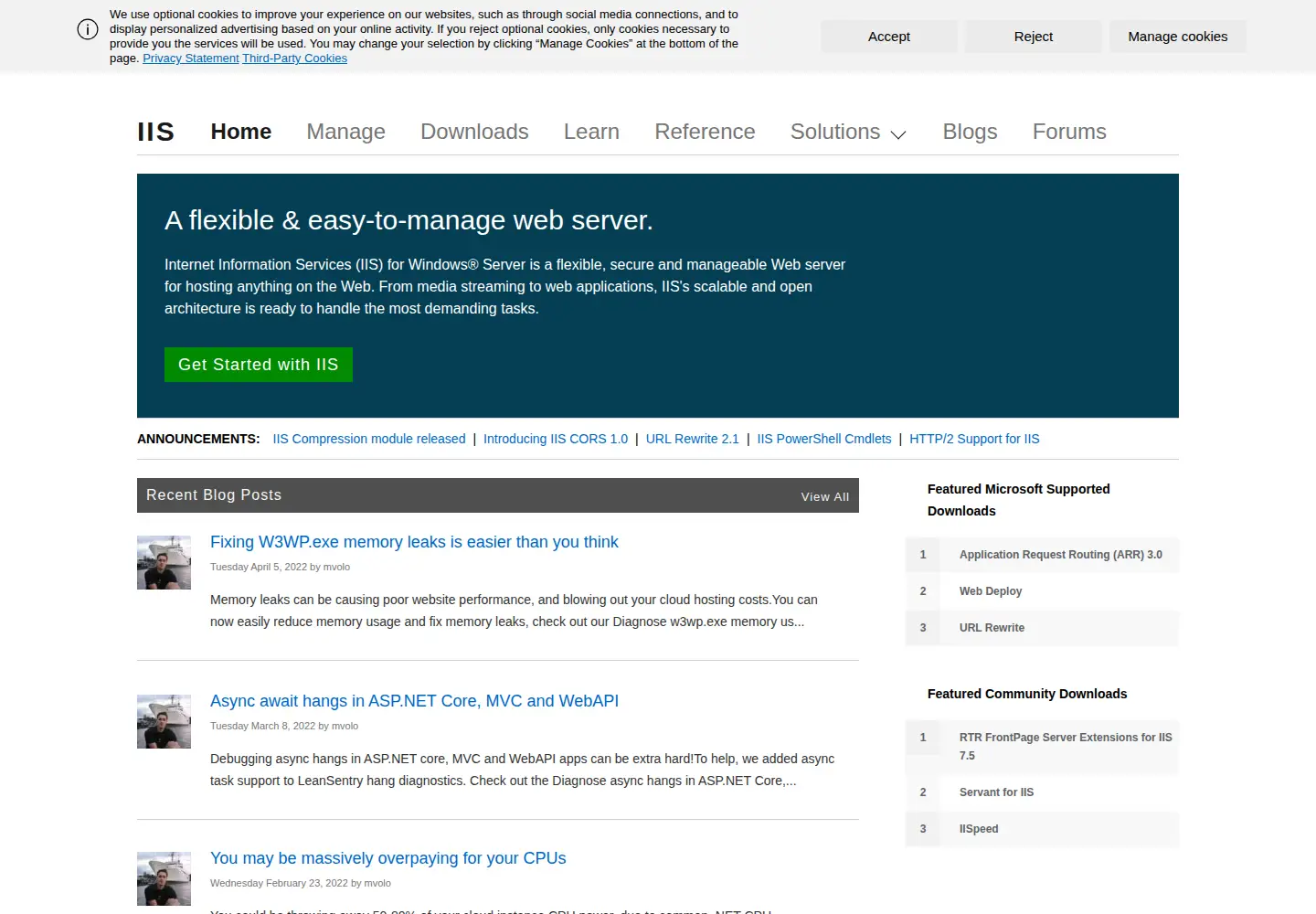Click 'Tuesday March 8, 2022 by mvolo' text
The width and height of the screenshot is (1316, 914).
pyautogui.click(x=284, y=726)
